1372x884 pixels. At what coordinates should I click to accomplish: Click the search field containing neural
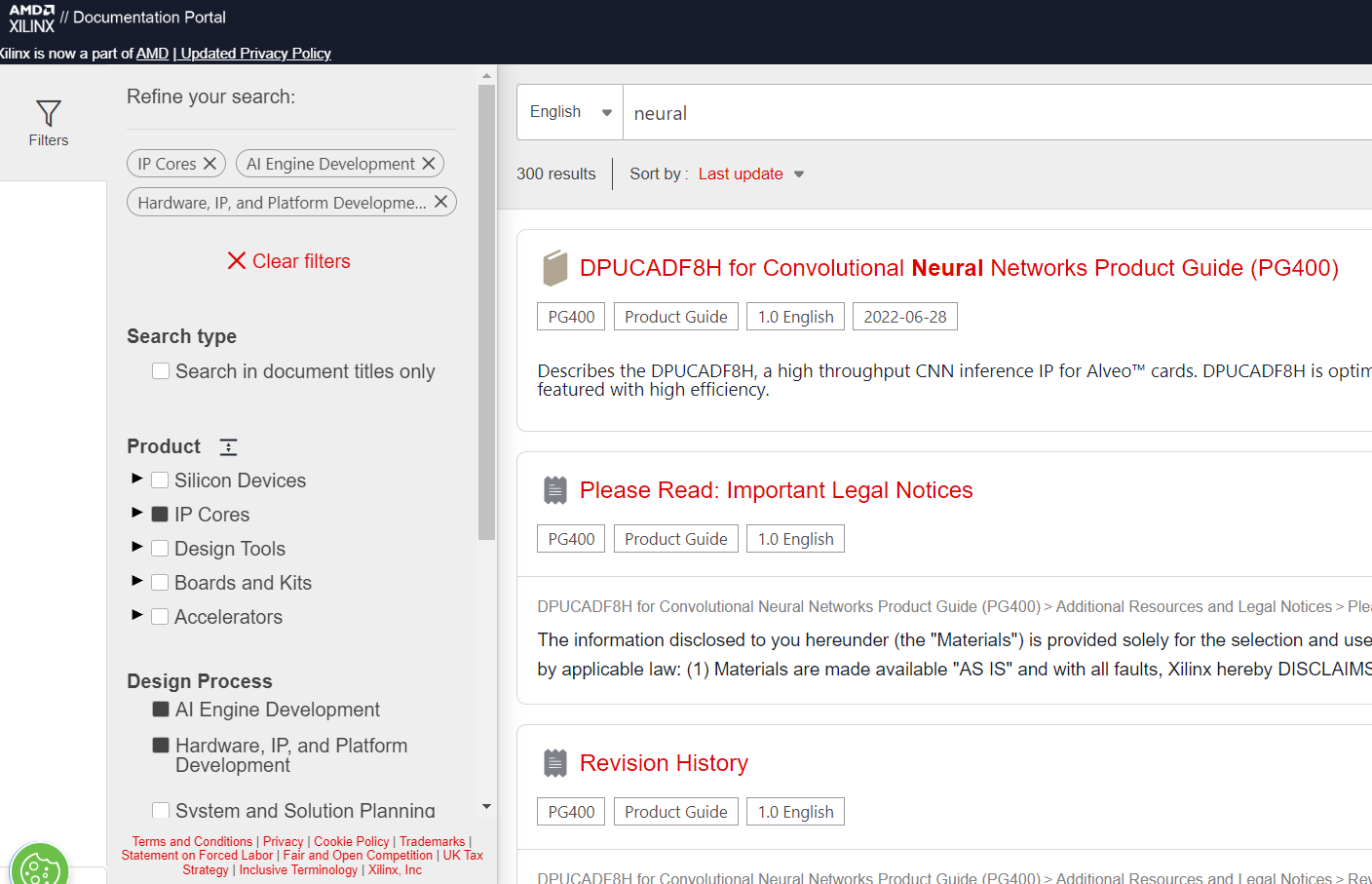998,112
